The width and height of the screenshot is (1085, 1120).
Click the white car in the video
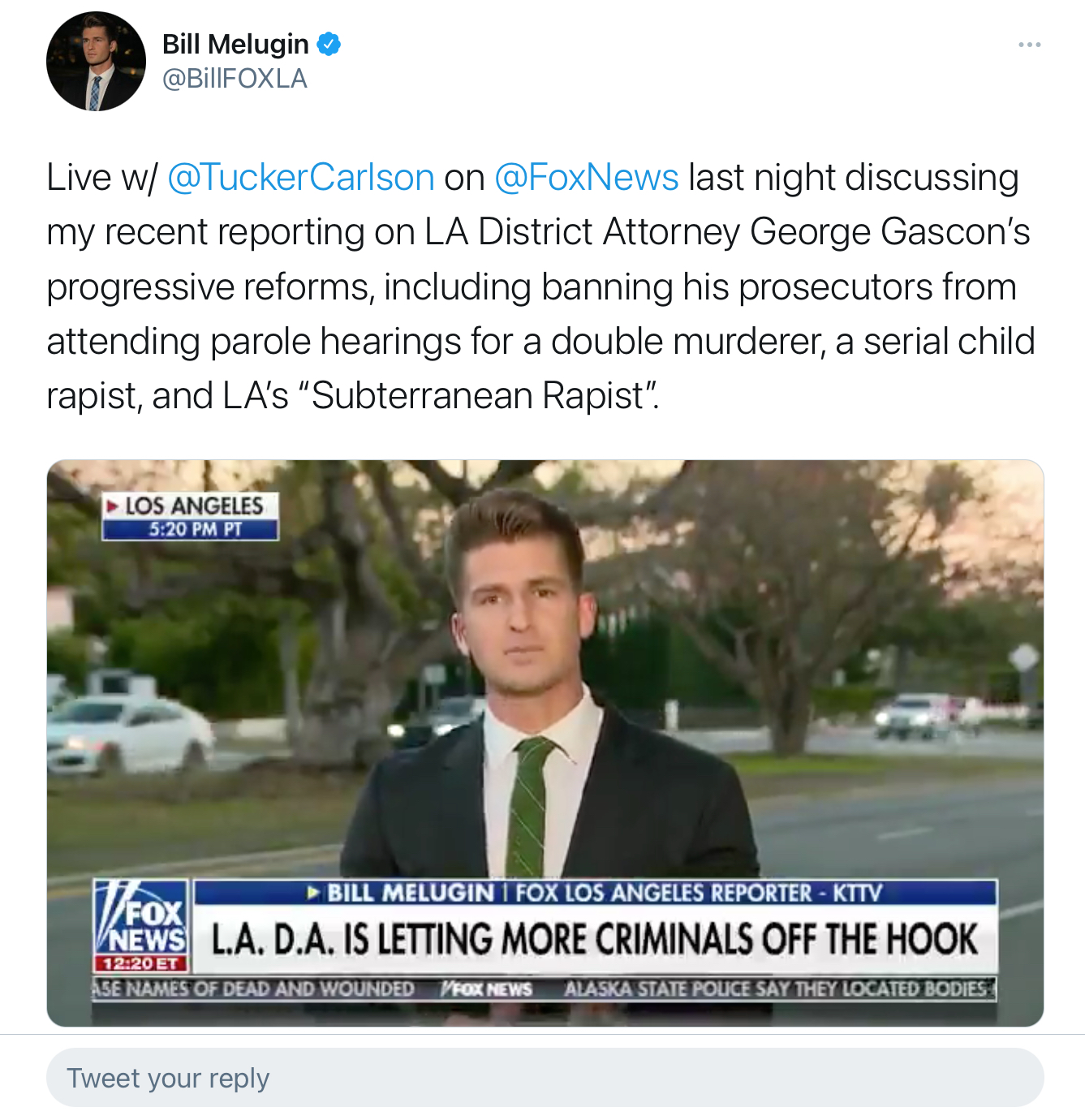[128, 734]
